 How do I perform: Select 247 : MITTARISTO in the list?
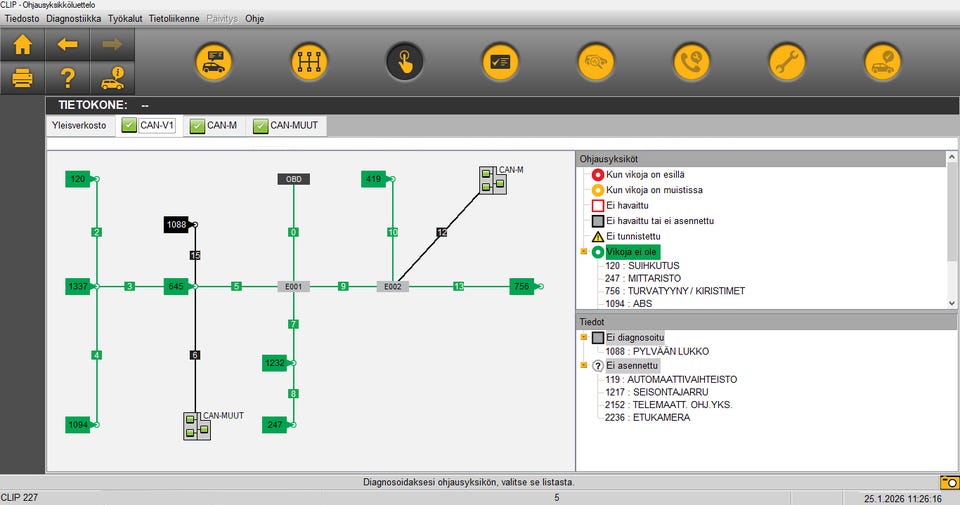(x=643, y=278)
